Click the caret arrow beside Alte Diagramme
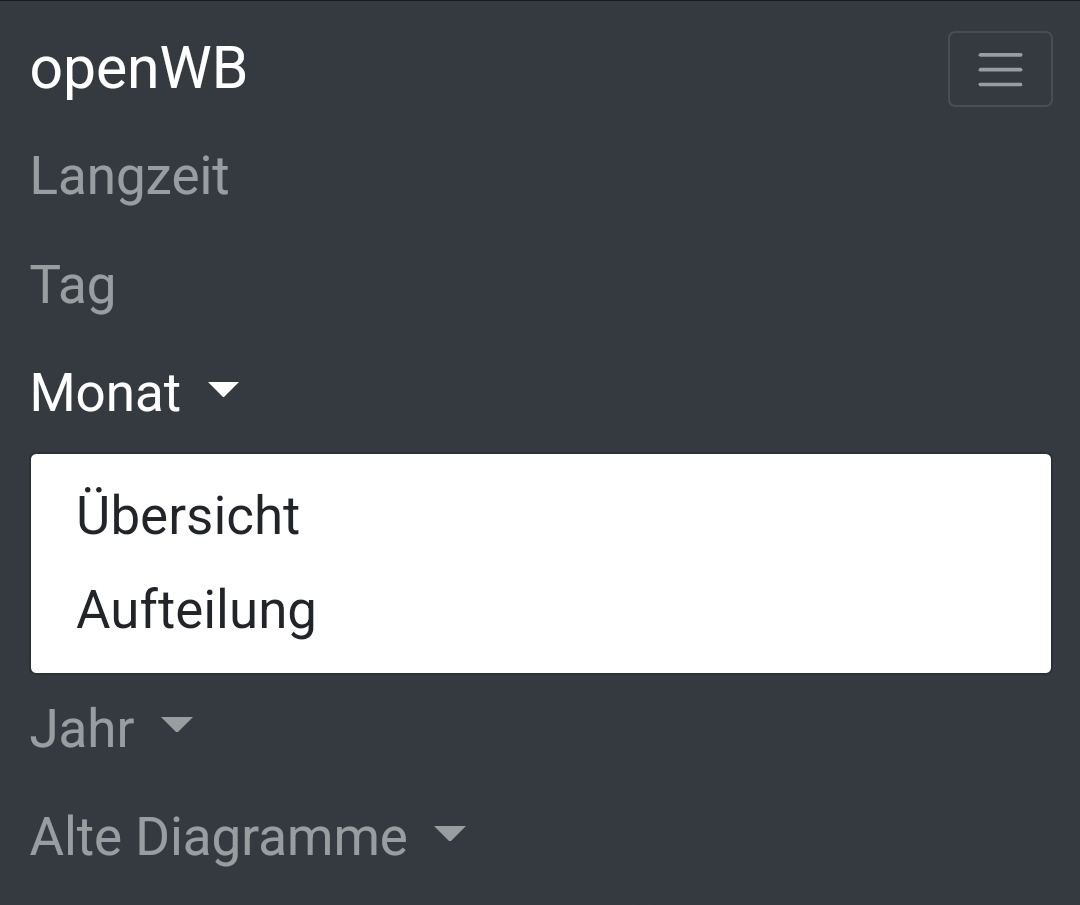The width and height of the screenshot is (1080, 905). click(450, 832)
